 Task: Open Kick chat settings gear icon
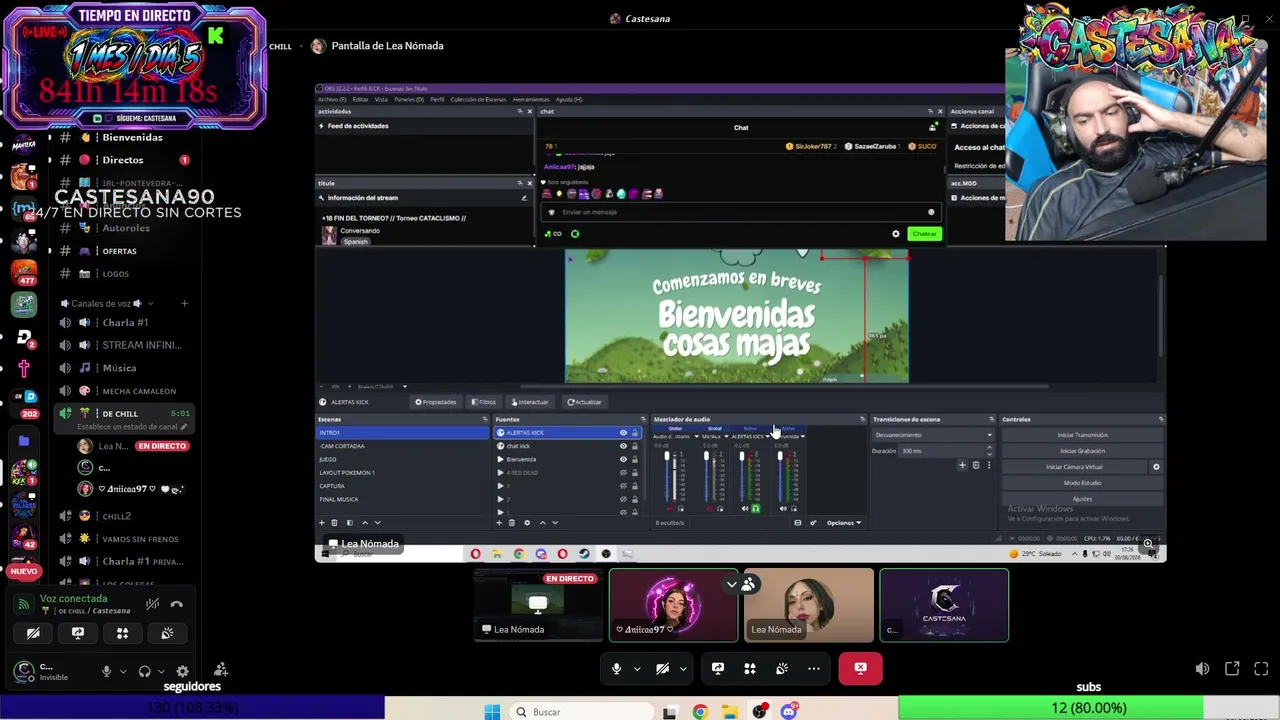(896, 234)
